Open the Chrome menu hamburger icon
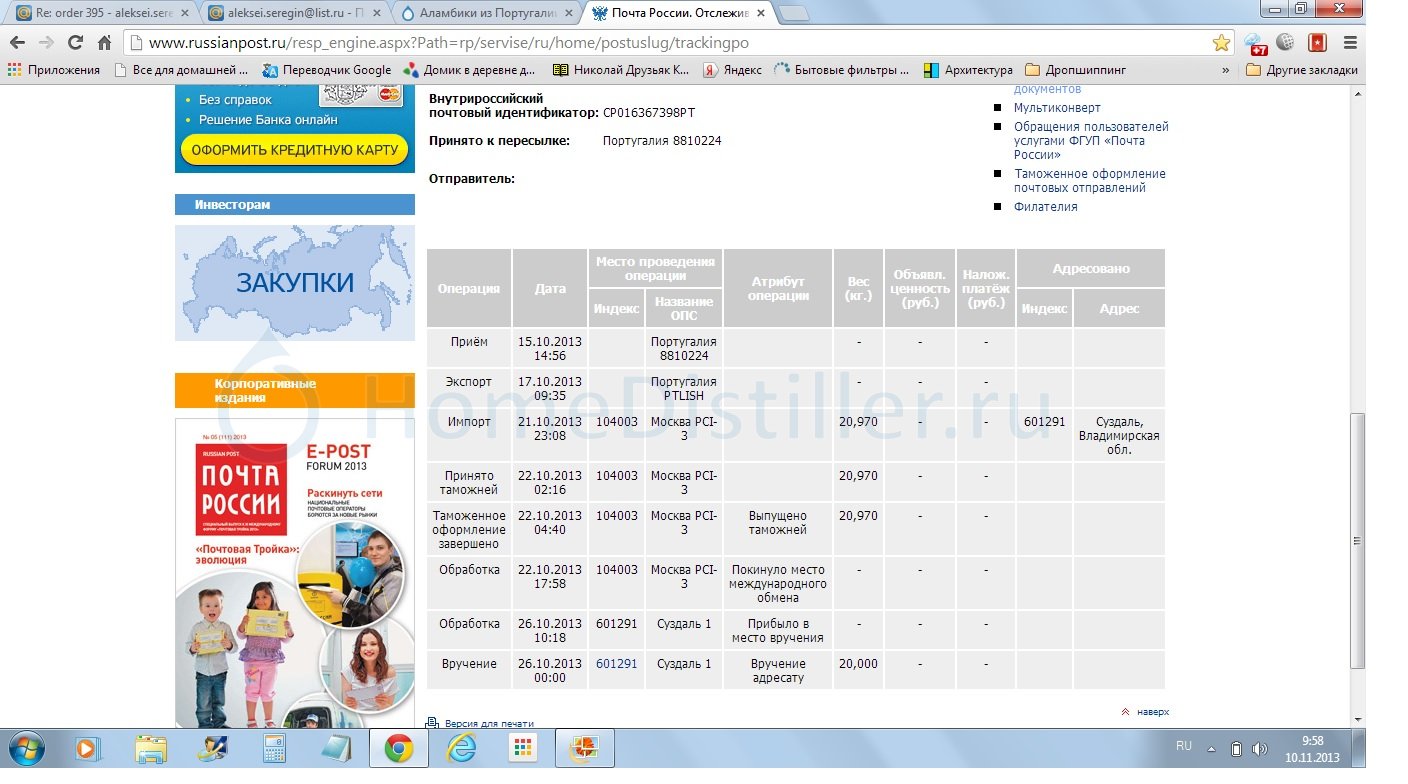This screenshot has height=784, width=1408. [1350, 43]
